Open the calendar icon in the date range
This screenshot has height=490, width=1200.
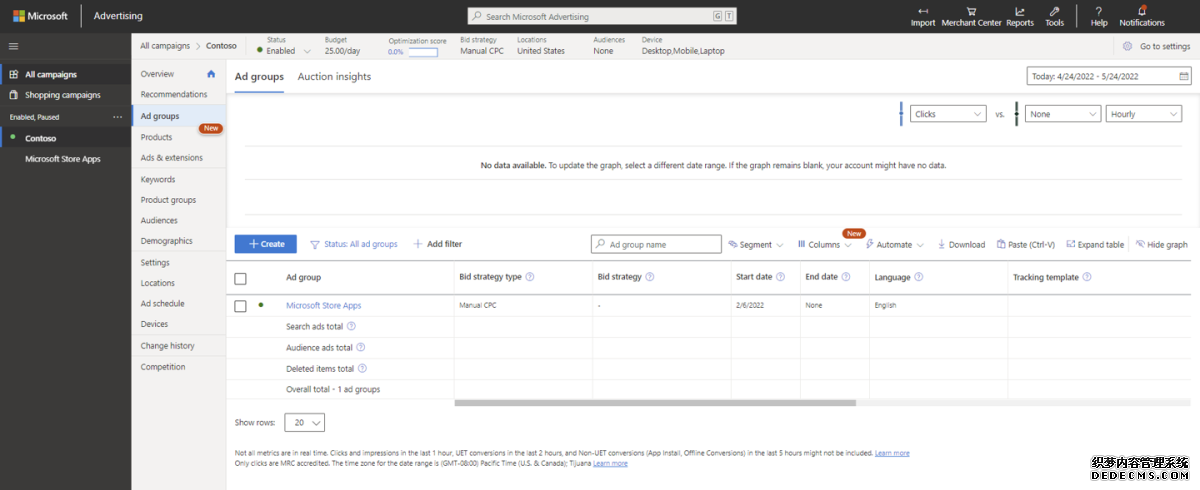coord(1184,76)
